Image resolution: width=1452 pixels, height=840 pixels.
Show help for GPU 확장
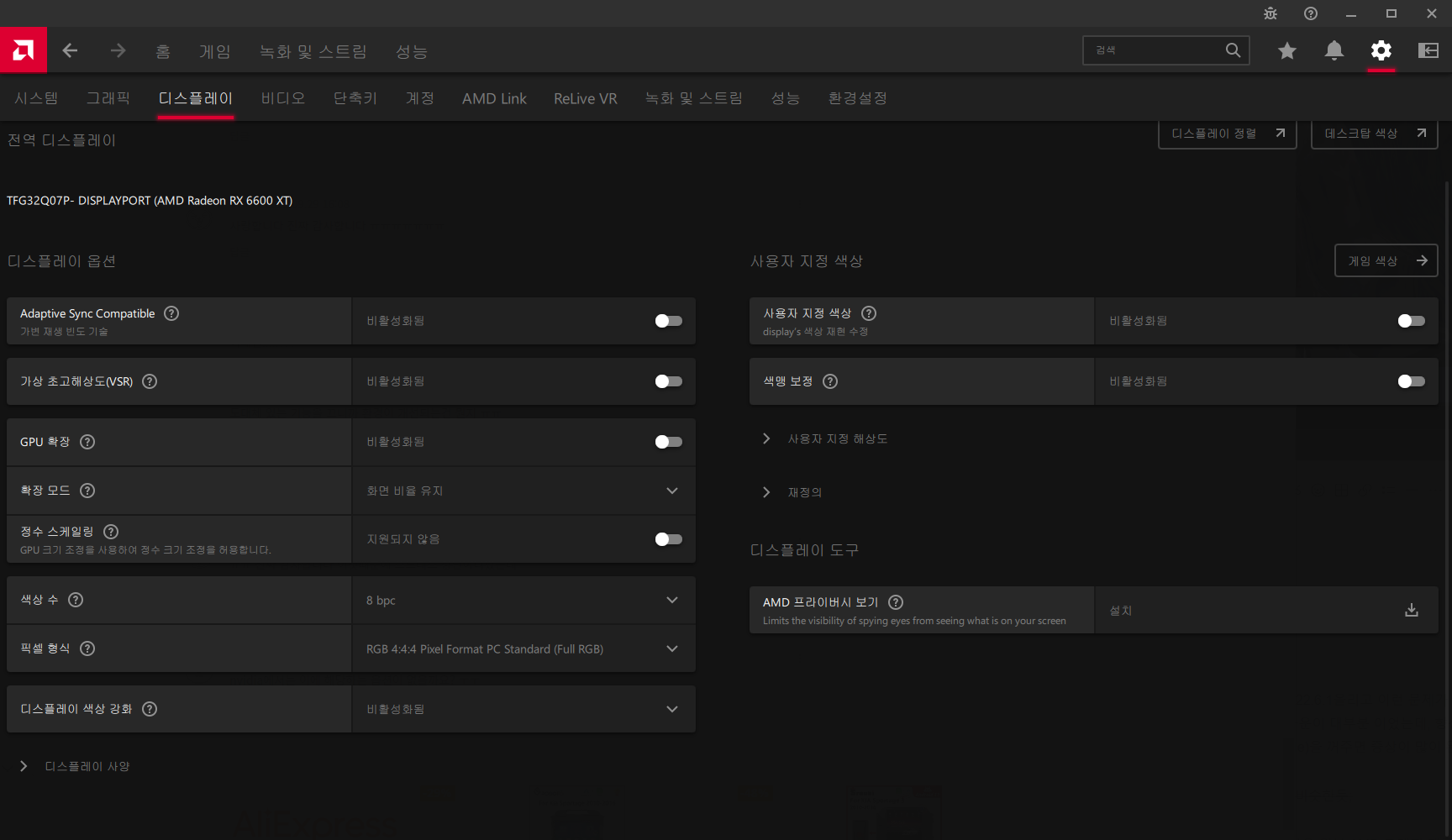[87, 442]
